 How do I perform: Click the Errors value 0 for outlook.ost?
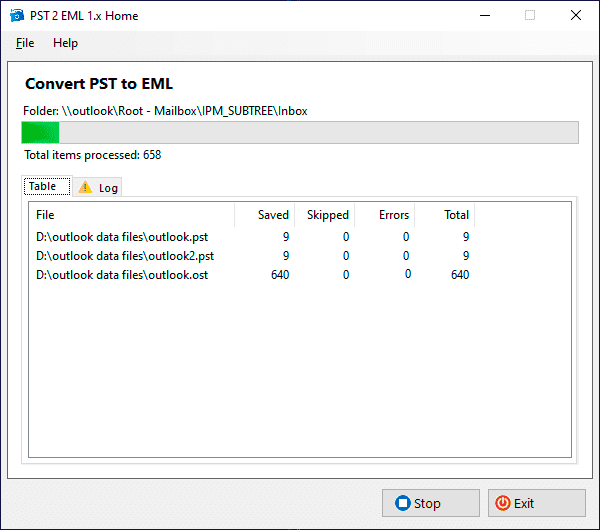(x=408, y=274)
